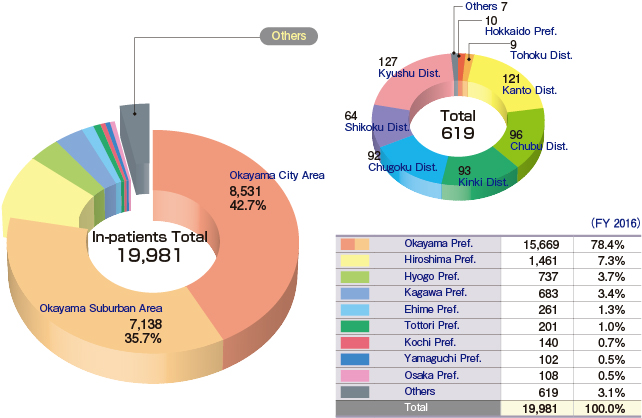Image resolution: width=642 pixels, height=418 pixels.
Task: Click the green Hyogo Pref. legend swatch
Action: pyautogui.click(x=355, y=277)
